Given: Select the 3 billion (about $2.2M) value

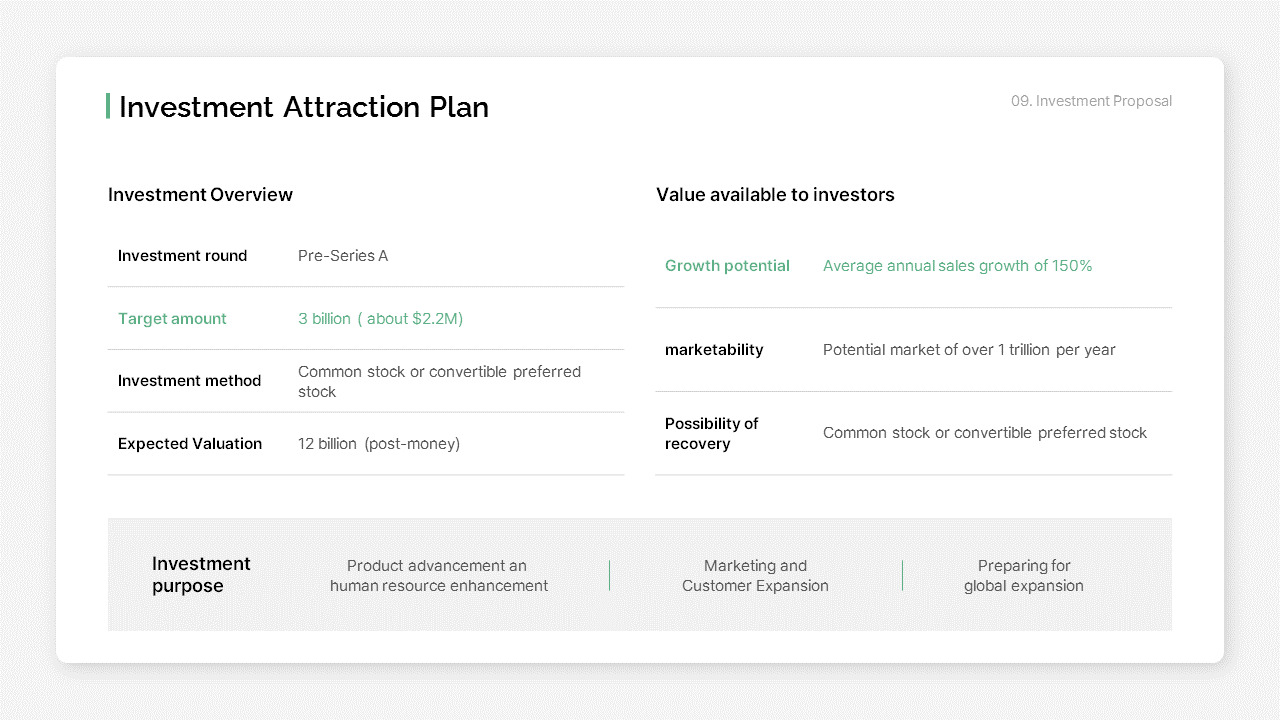Looking at the screenshot, I should click(380, 319).
